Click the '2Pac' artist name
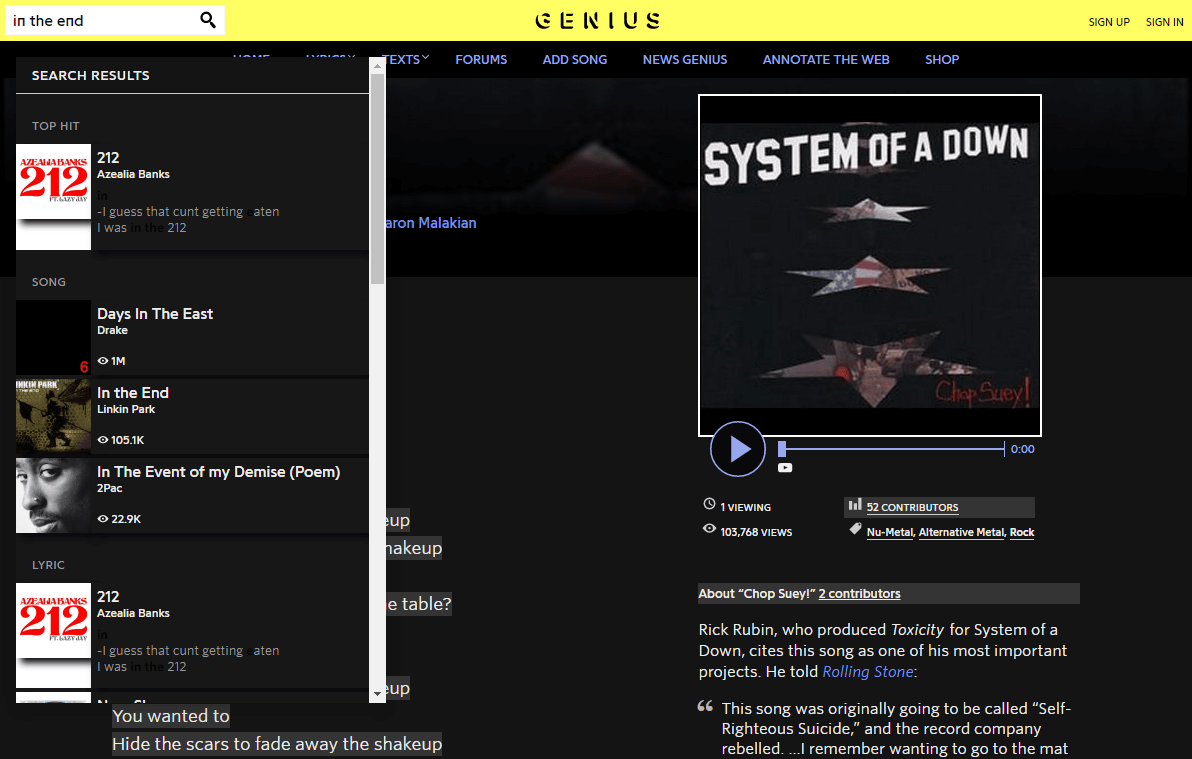This screenshot has width=1192, height=759. tap(109, 488)
